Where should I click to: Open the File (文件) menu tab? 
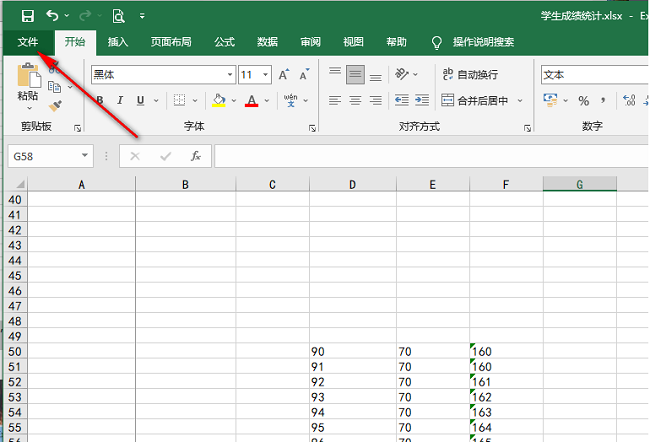pyautogui.click(x=28, y=42)
